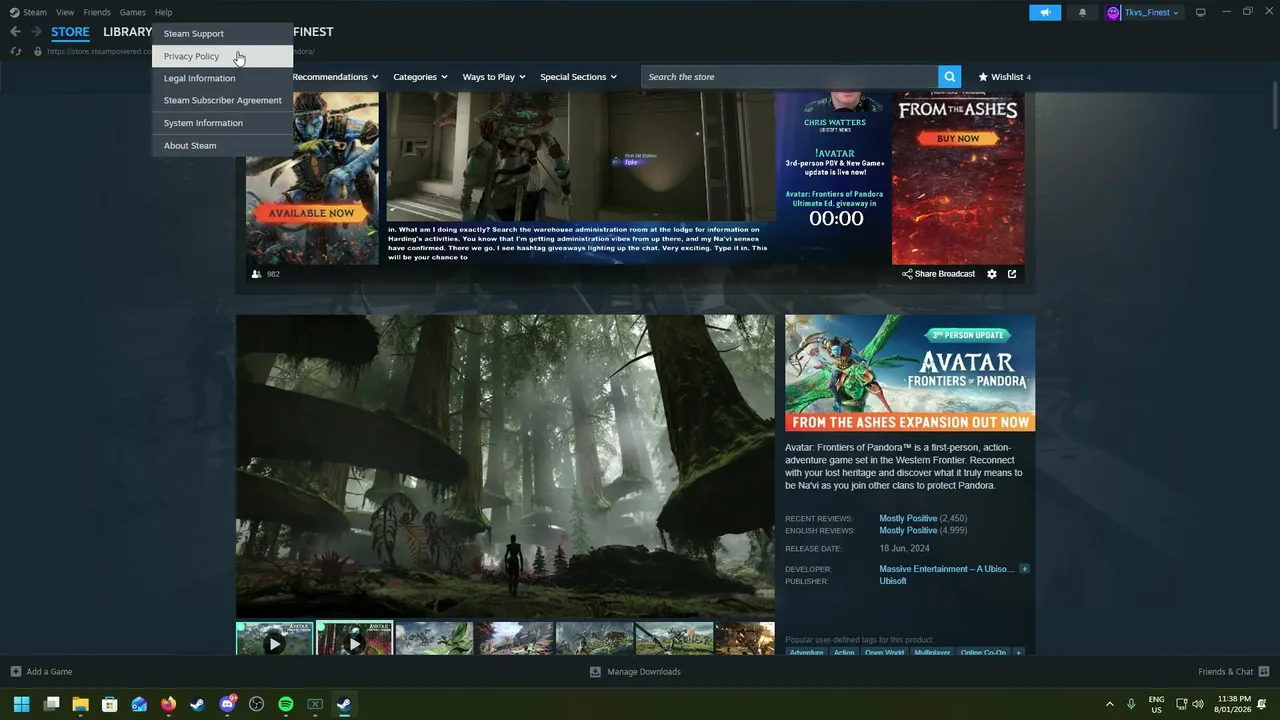Open the Steam announcements megaphone button
The image size is (1280, 720).
(1045, 12)
